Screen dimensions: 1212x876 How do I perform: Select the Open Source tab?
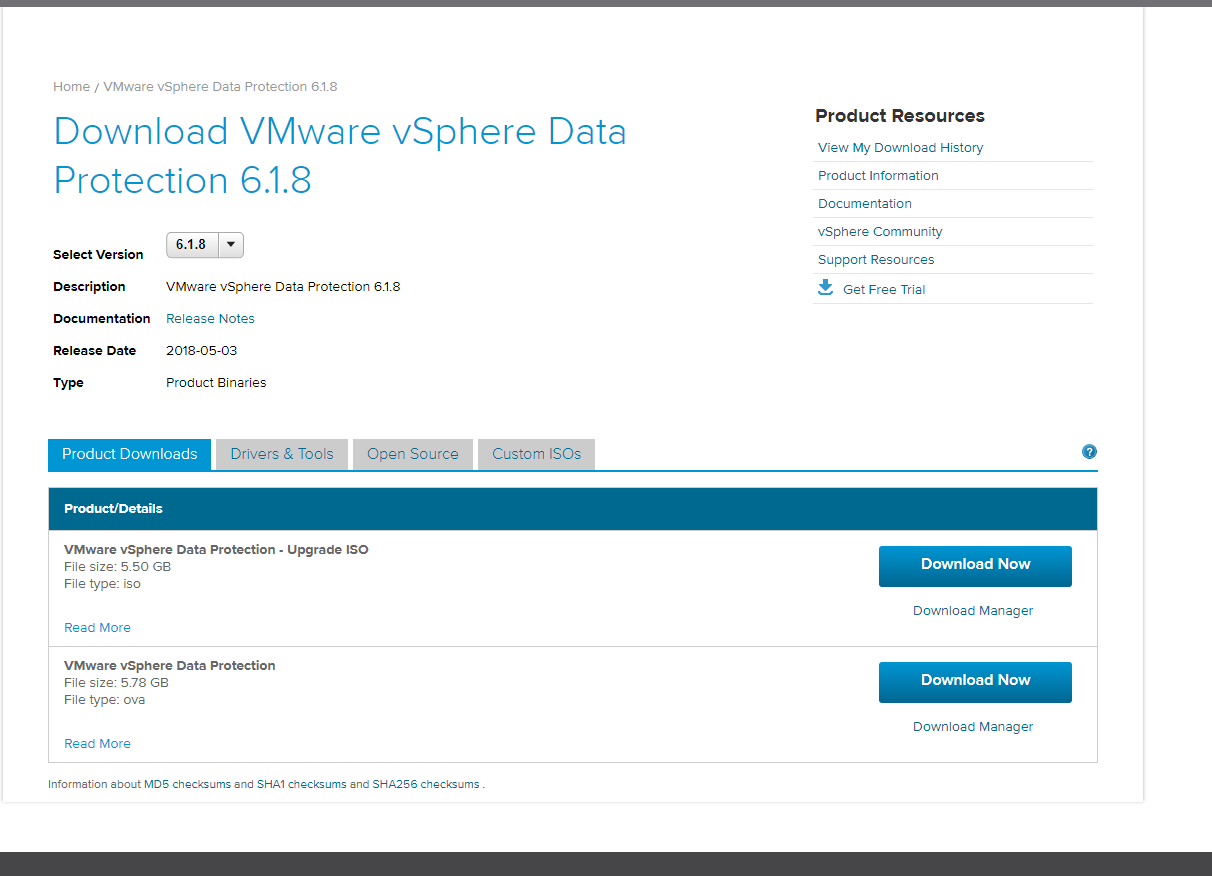[x=413, y=454]
